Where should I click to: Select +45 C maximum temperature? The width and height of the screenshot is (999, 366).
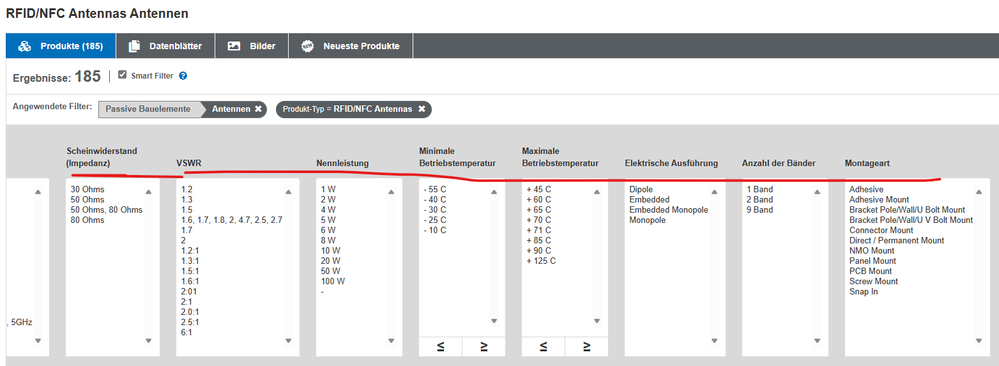538,189
